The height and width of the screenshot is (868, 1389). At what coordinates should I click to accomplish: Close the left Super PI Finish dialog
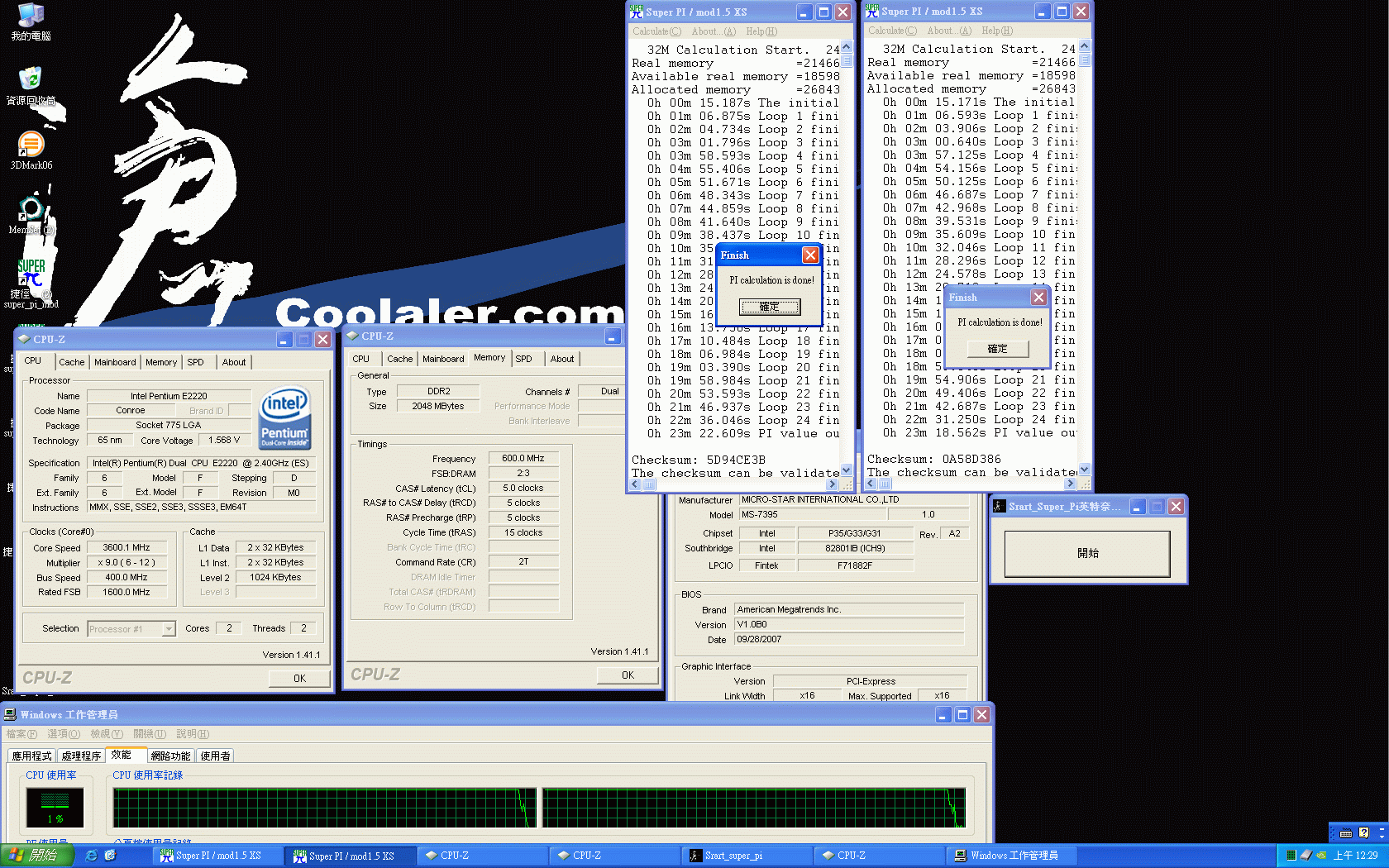tap(811, 255)
